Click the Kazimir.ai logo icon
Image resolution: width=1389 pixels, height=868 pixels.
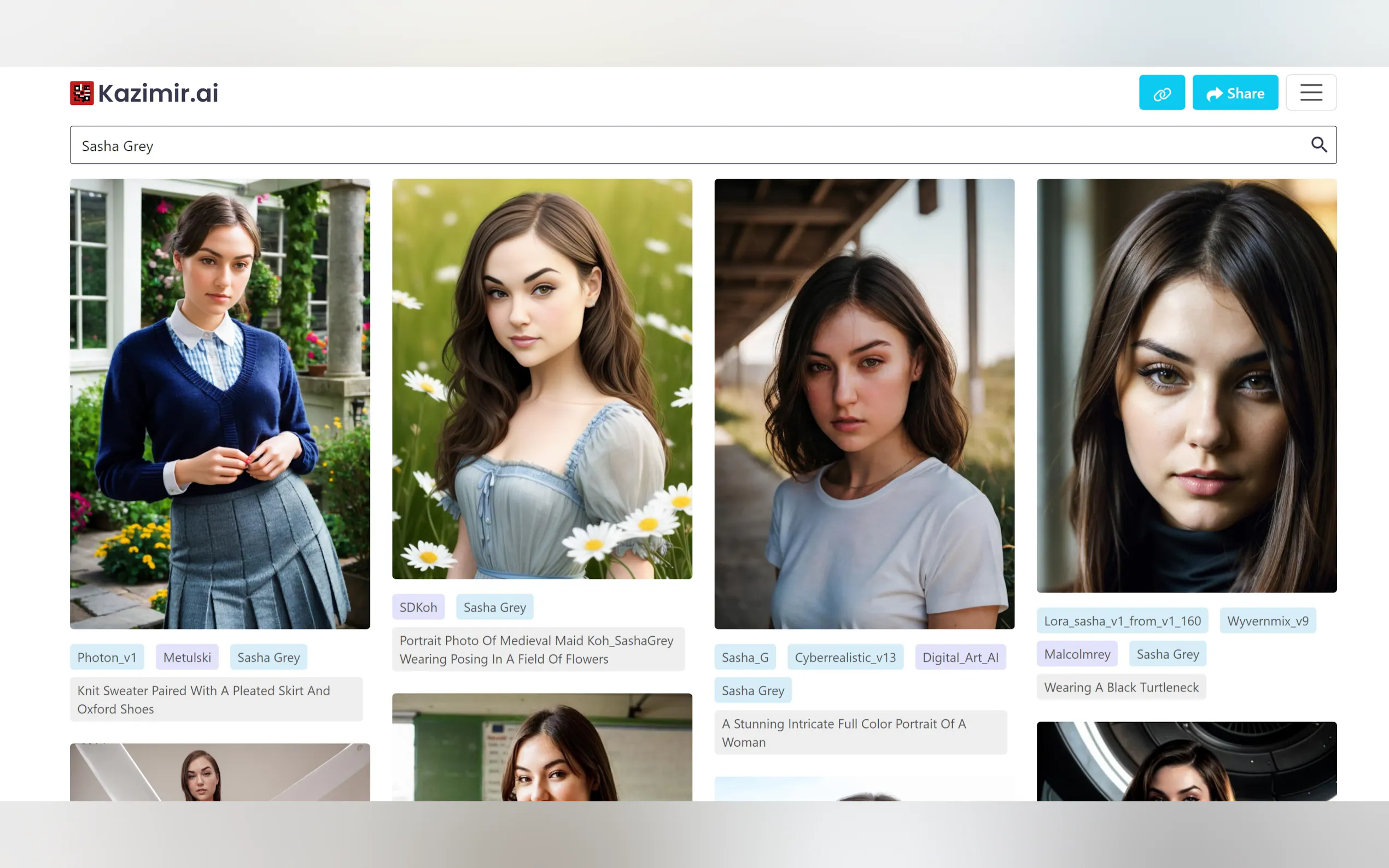[x=81, y=93]
